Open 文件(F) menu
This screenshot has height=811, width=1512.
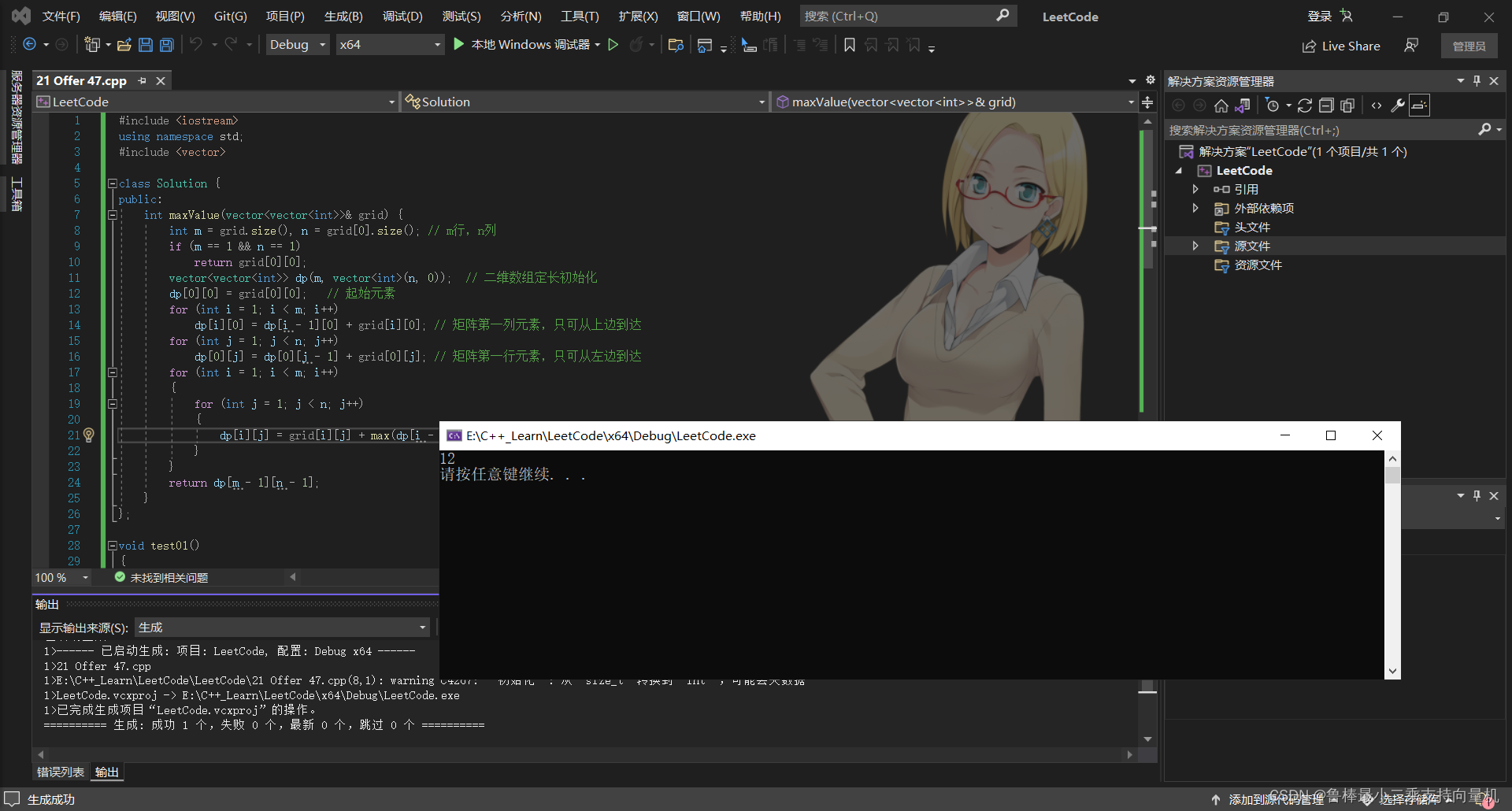pyautogui.click(x=61, y=16)
